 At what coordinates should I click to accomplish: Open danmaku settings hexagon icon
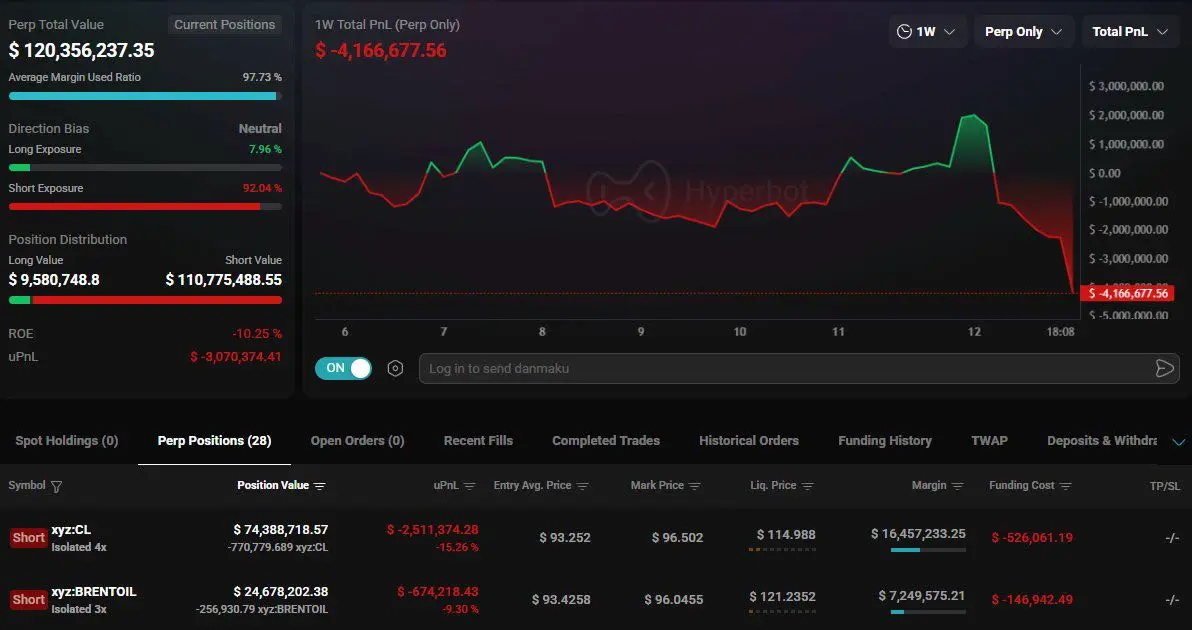395,369
